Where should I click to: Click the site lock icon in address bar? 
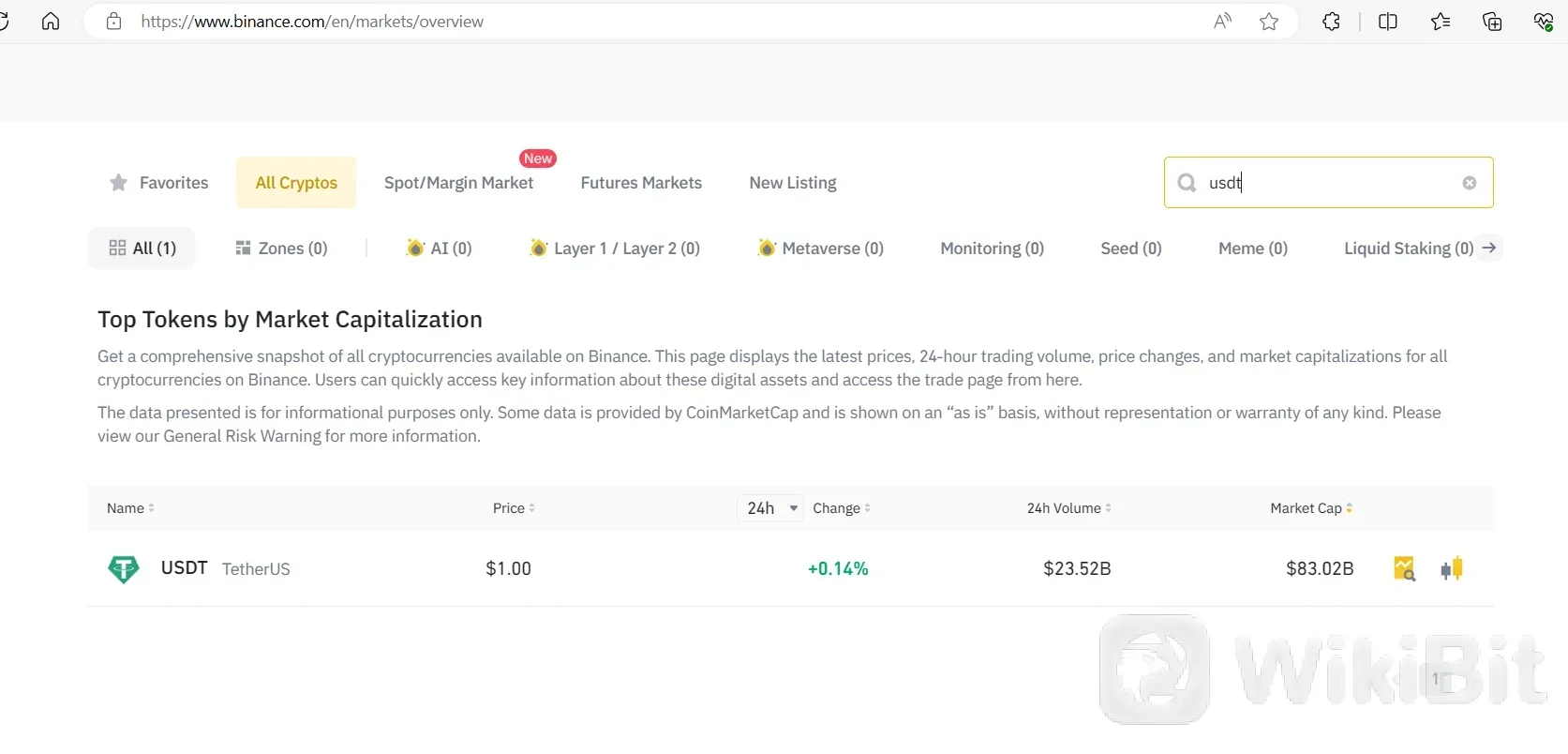pos(113,22)
